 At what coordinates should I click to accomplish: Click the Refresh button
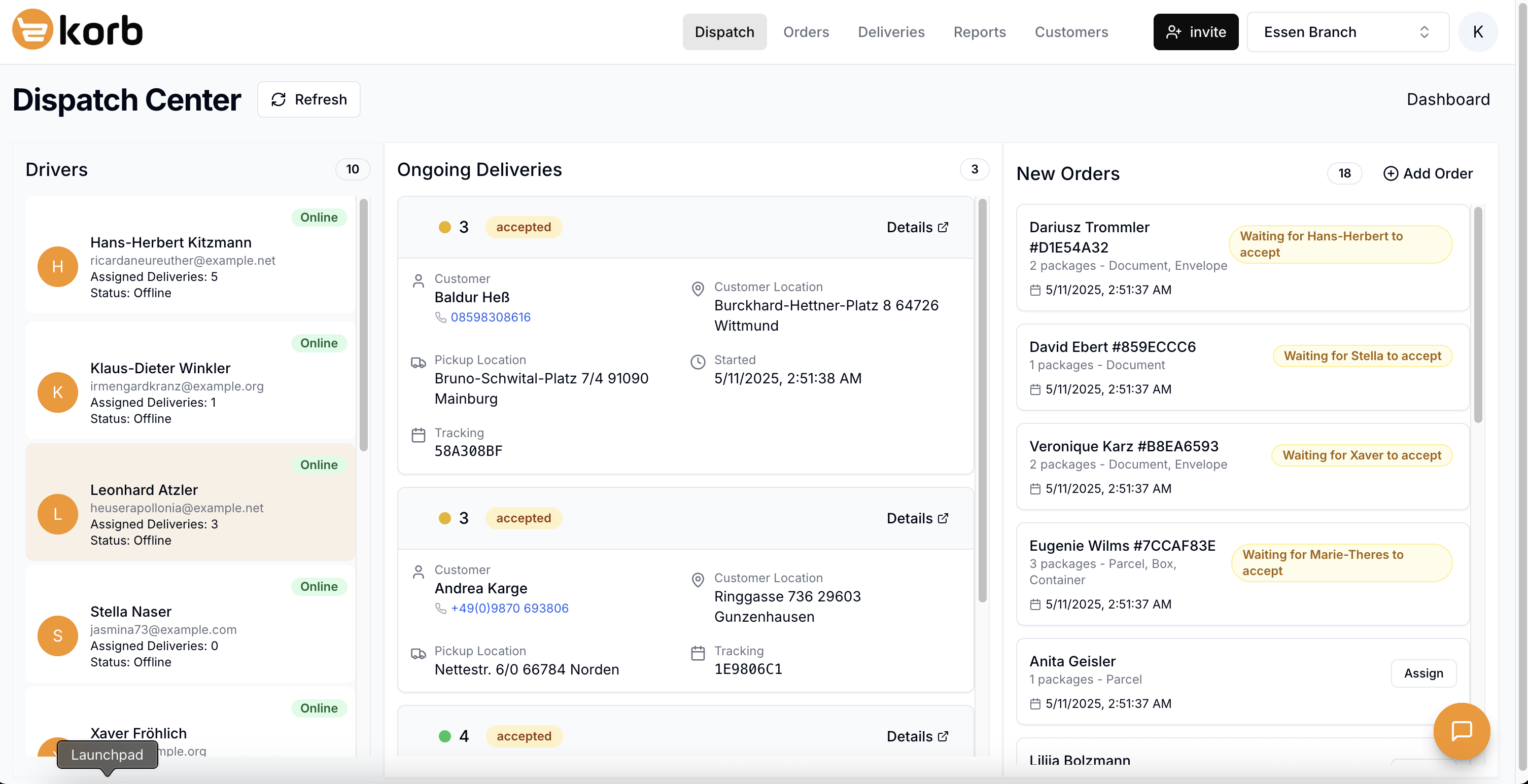pyautogui.click(x=308, y=99)
